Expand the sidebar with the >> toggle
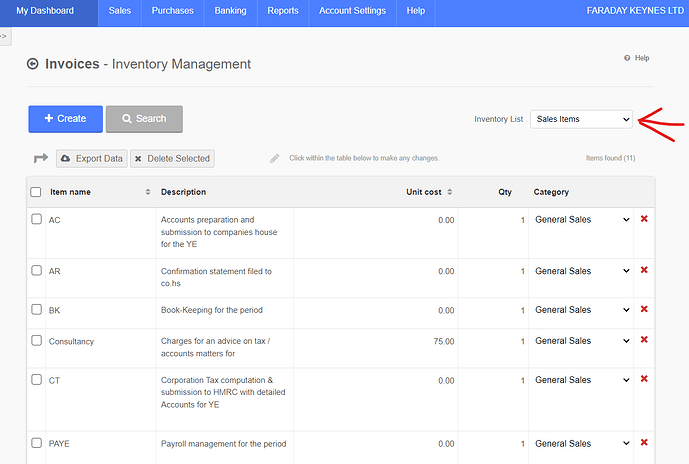689x464 pixels. (x=4, y=36)
